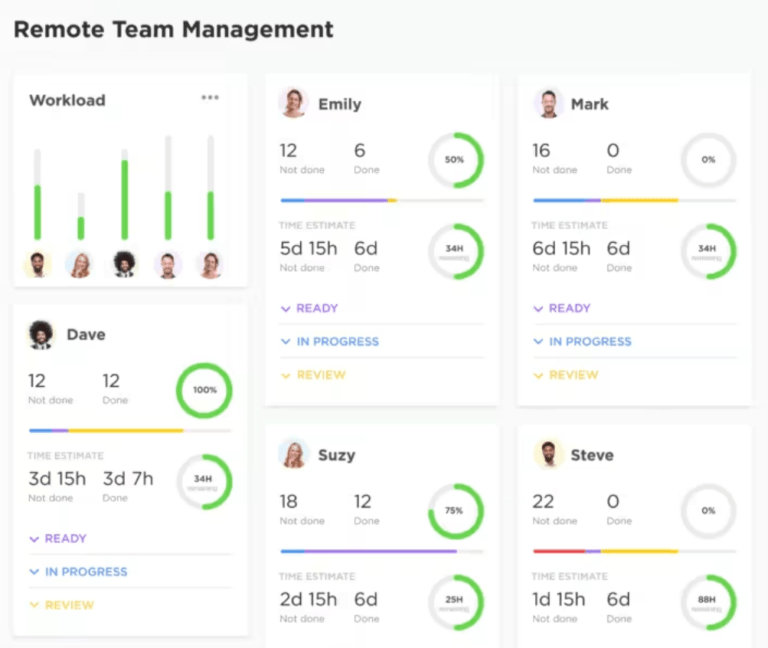The image size is (768, 648).
Task: Click Suzy's profile avatar
Action: coord(293,454)
